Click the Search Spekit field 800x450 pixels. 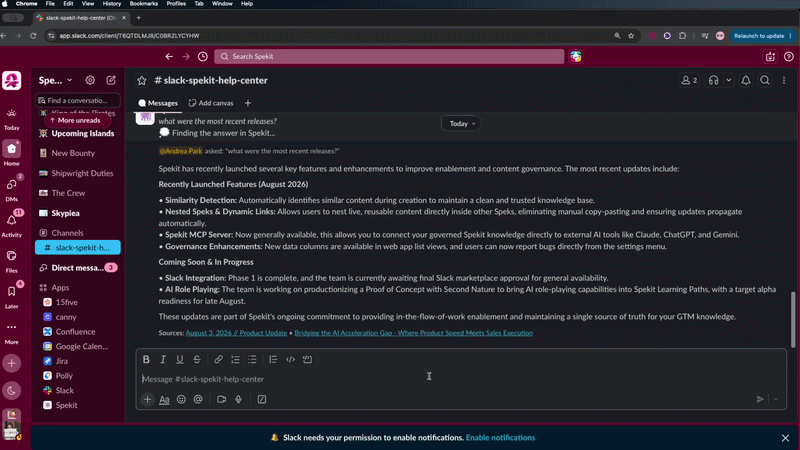389,57
